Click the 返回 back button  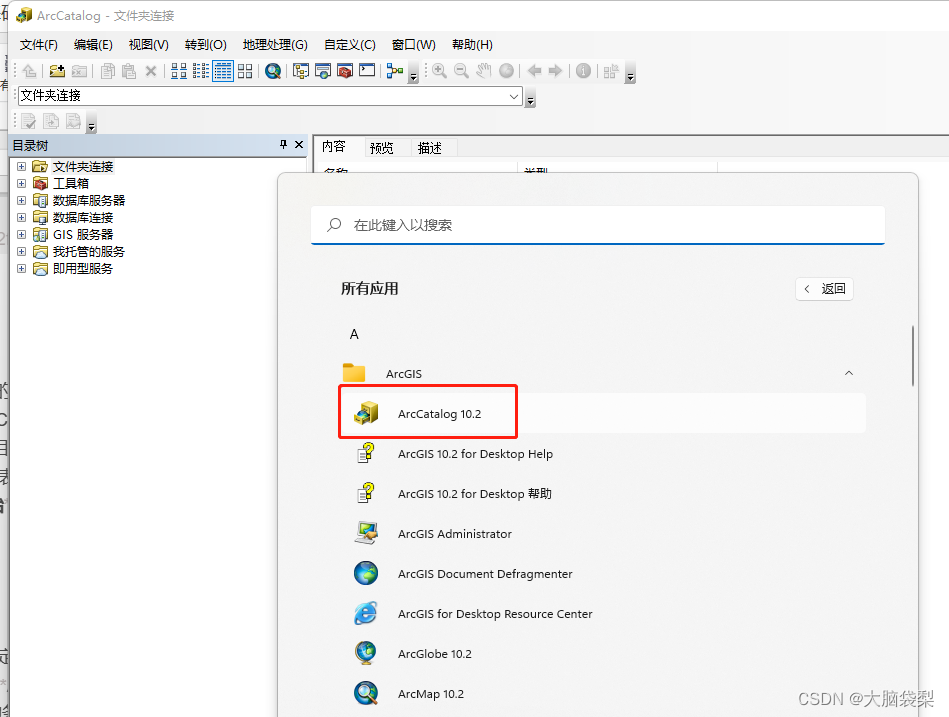pos(824,289)
